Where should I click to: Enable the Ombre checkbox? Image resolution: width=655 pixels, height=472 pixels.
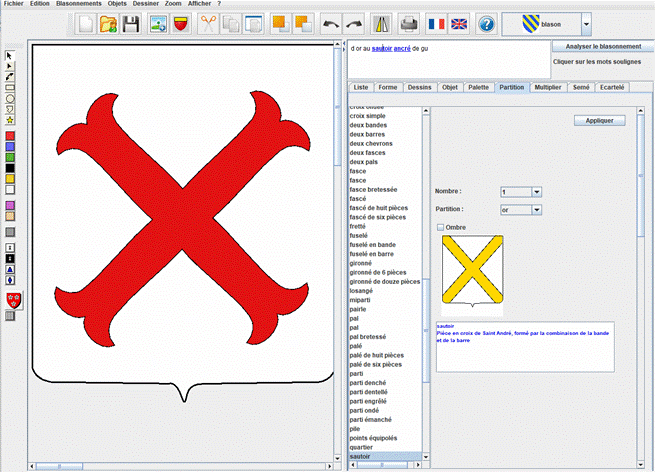point(441,228)
